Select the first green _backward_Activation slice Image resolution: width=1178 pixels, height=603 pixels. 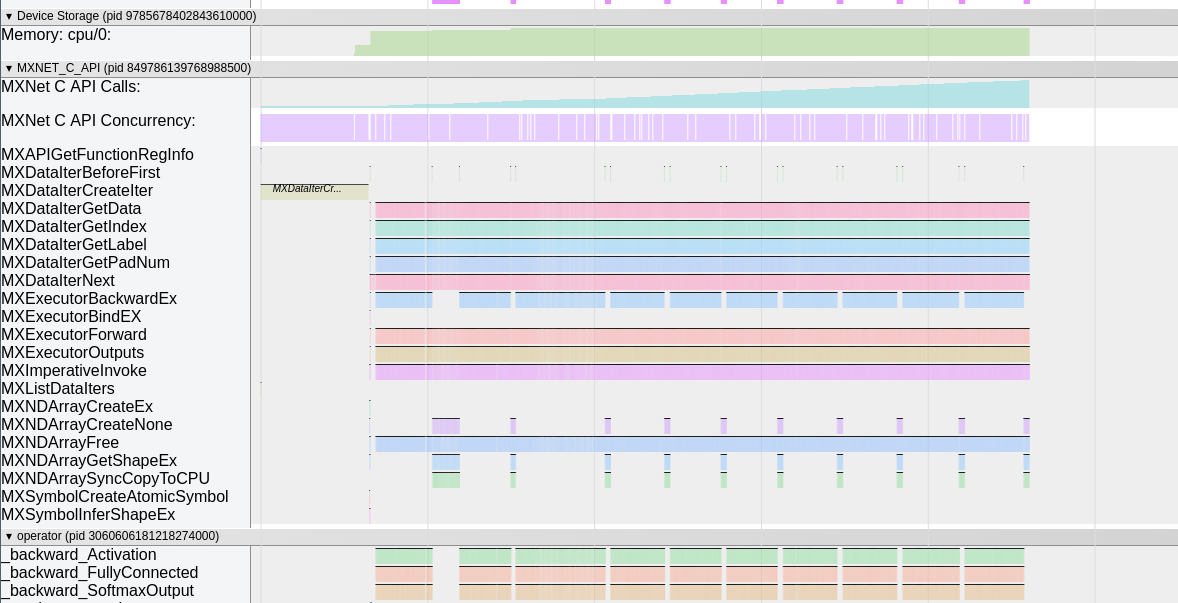[404, 556]
